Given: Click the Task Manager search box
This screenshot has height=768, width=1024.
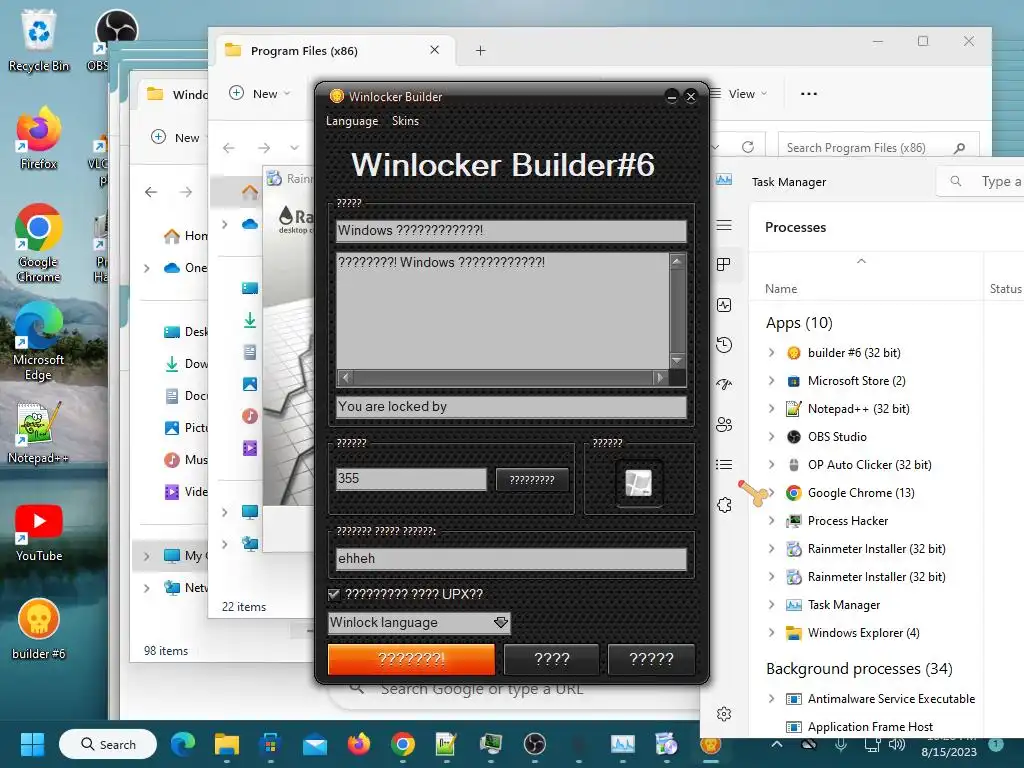Looking at the screenshot, I should [980, 182].
